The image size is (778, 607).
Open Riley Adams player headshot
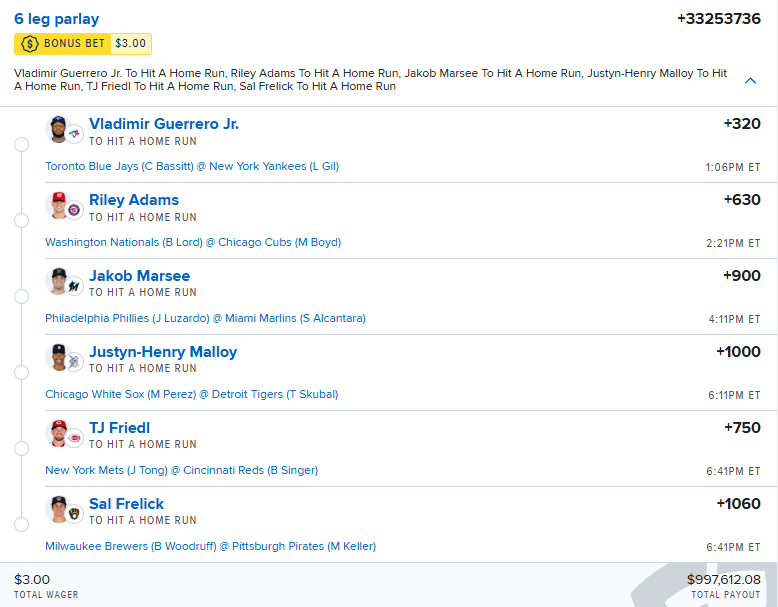pos(58,205)
